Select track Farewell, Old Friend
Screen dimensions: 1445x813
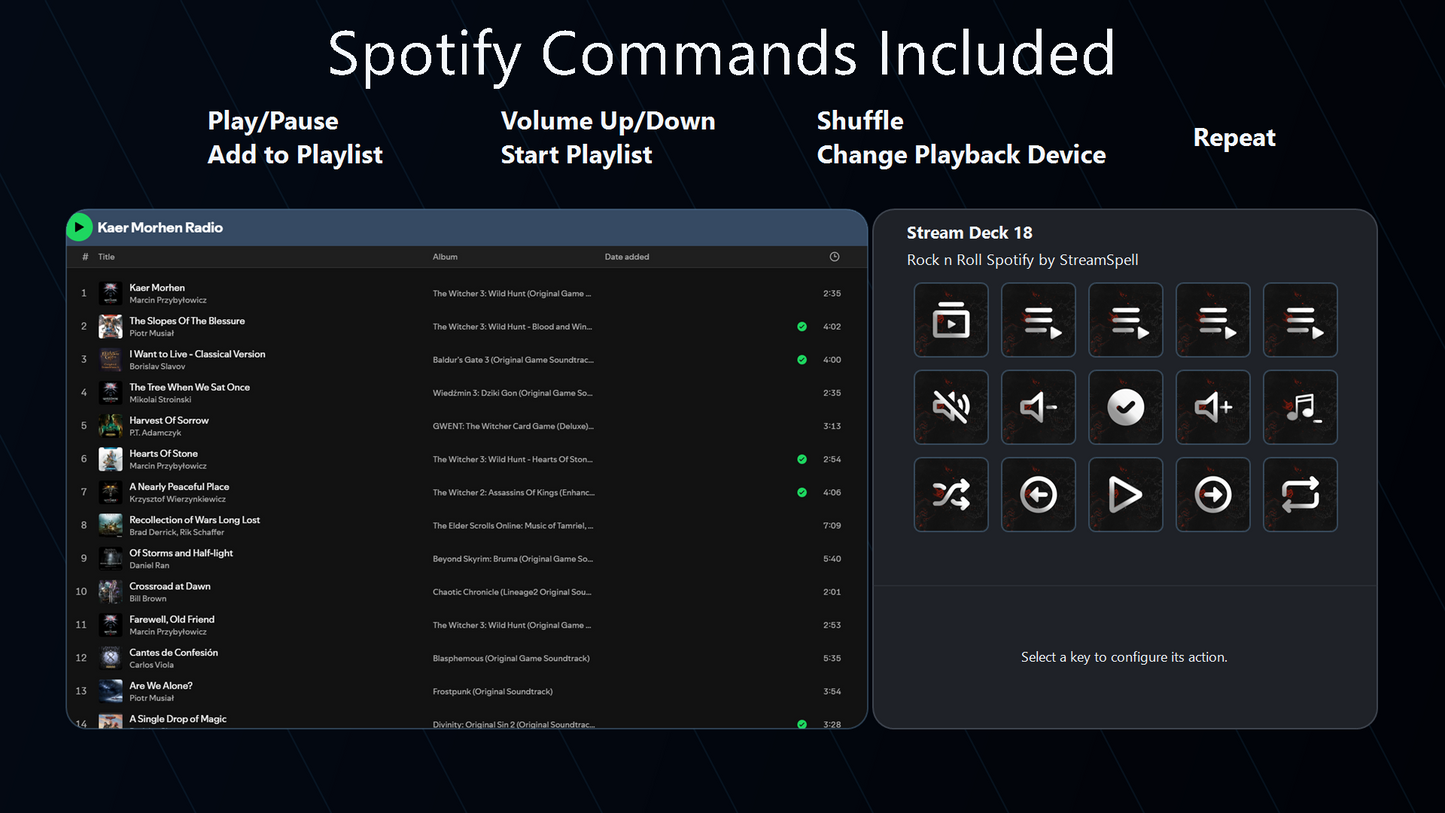(172, 619)
